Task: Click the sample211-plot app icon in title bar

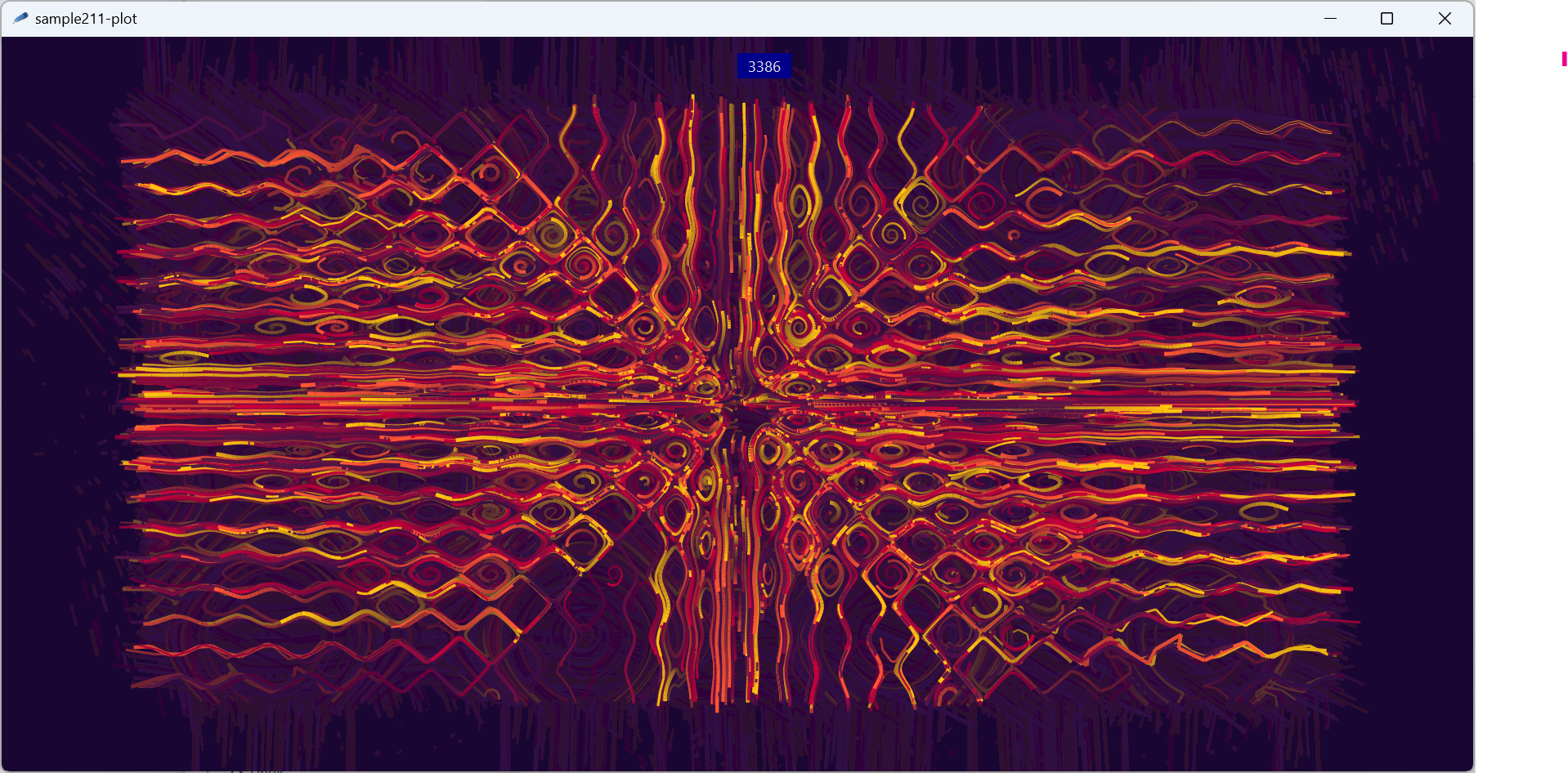Action: (20, 18)
